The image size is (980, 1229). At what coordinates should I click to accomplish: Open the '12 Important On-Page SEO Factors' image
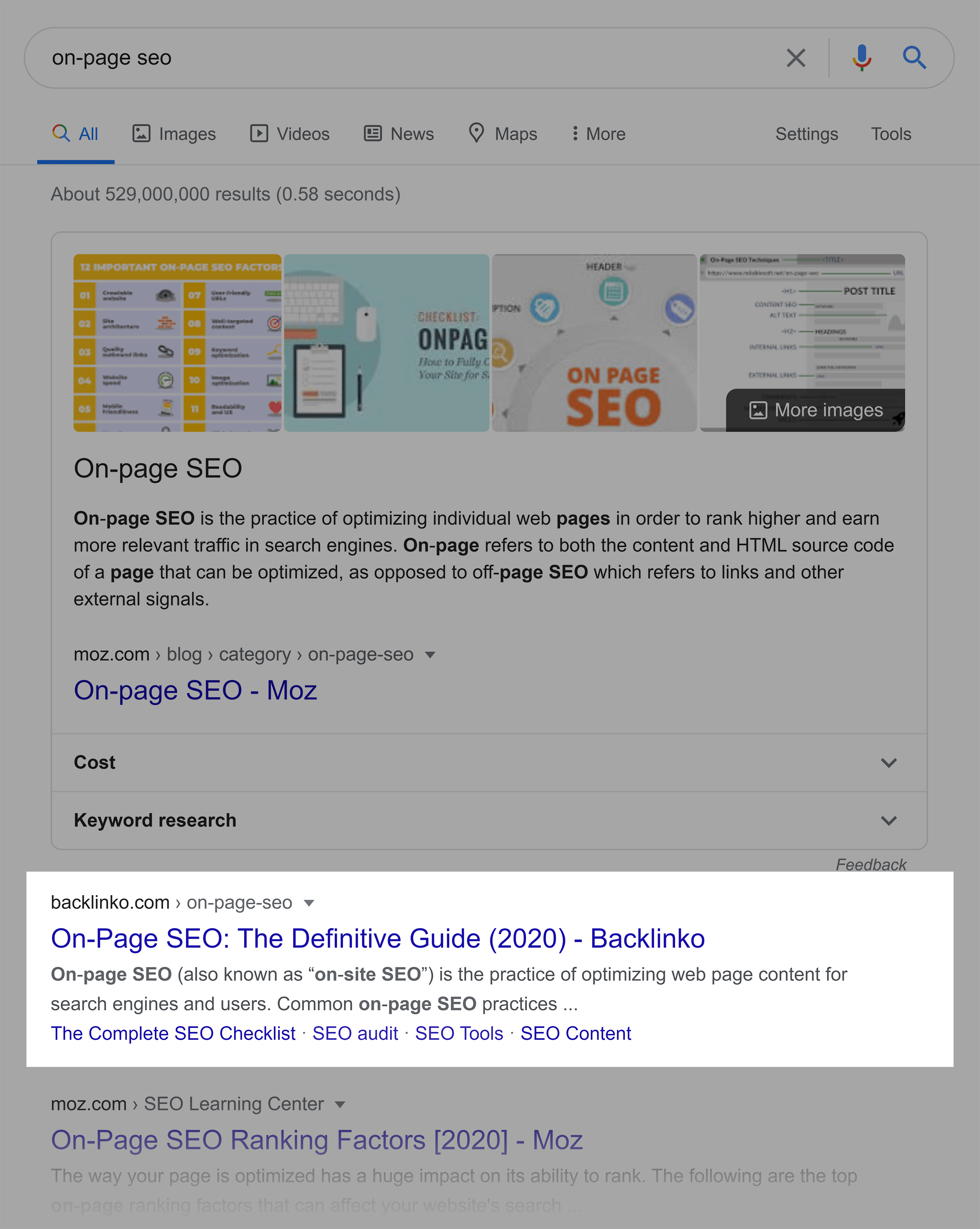[x=177, y=343]
